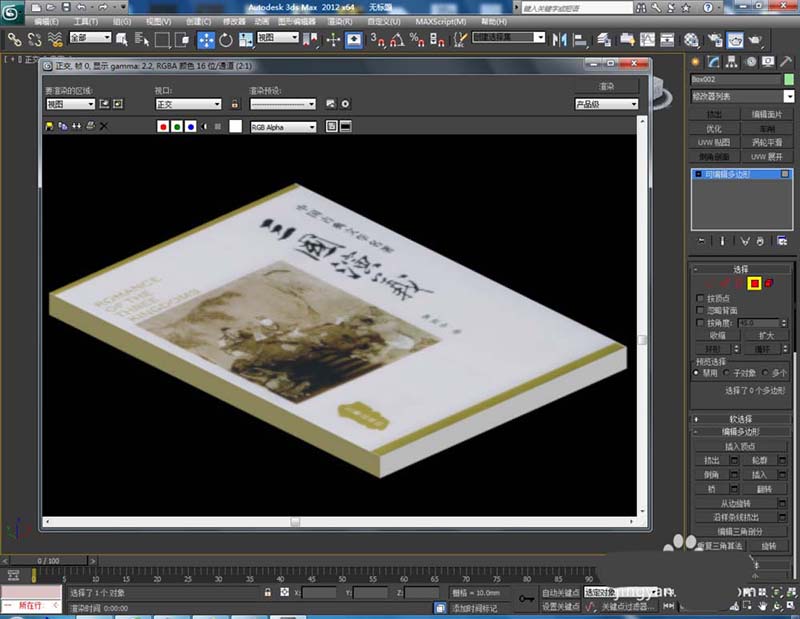
Task: Click the 编辑三角剖分 button
Action: click(x=742, y=531)
